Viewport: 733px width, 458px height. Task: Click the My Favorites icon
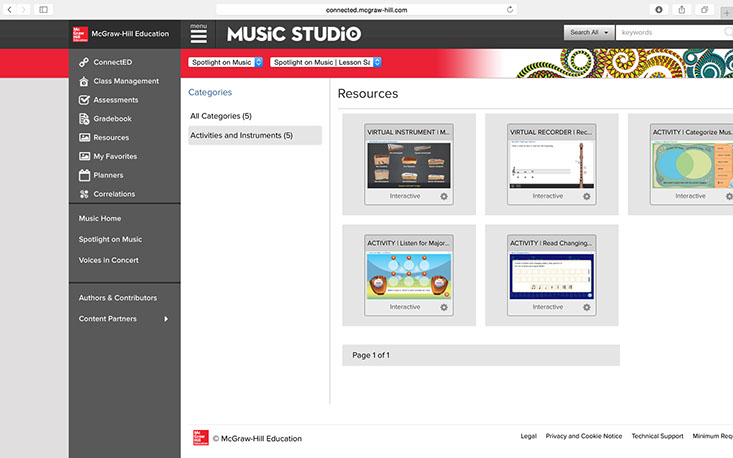84,156
